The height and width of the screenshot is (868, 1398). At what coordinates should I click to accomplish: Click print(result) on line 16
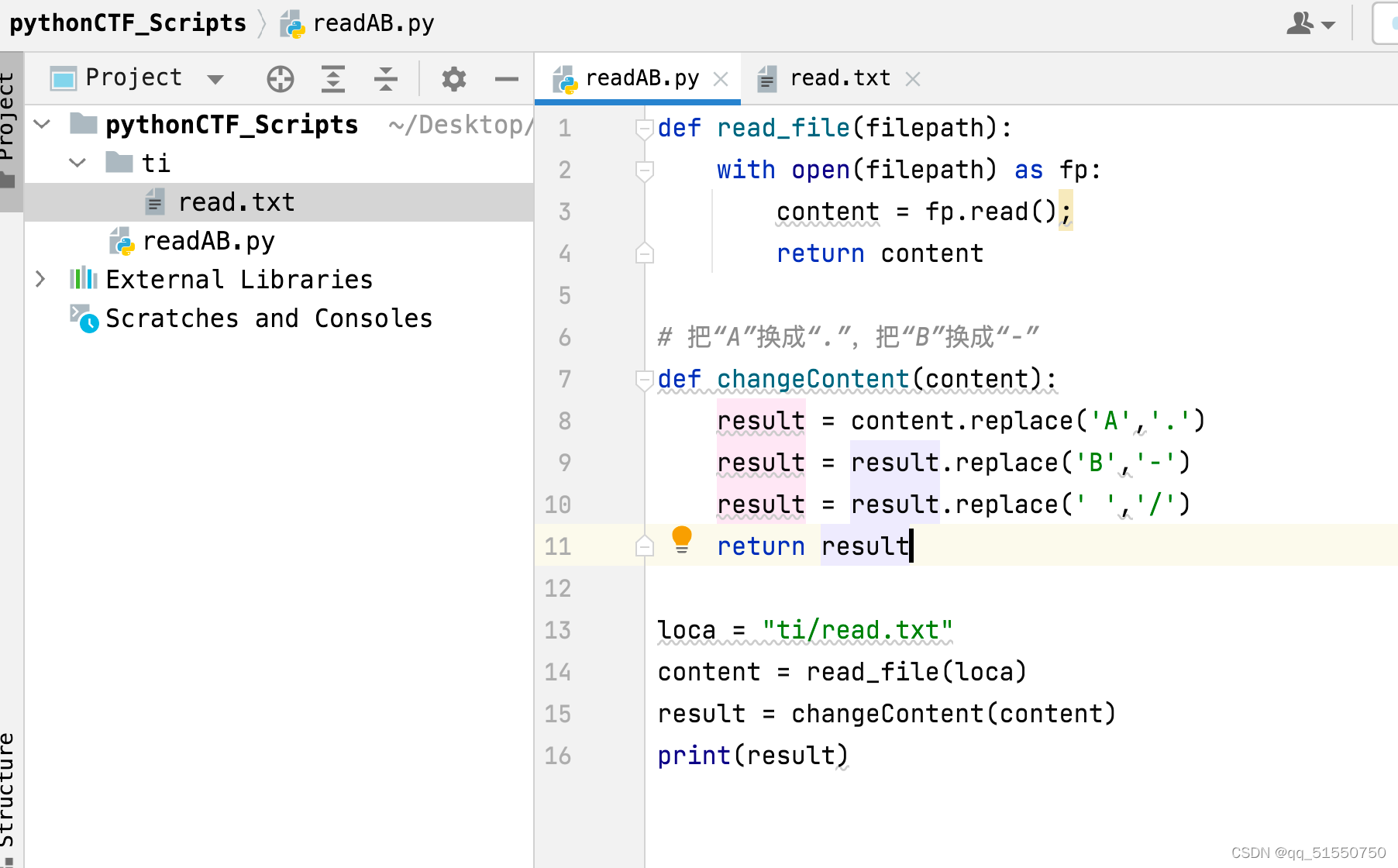pos(753,756)
